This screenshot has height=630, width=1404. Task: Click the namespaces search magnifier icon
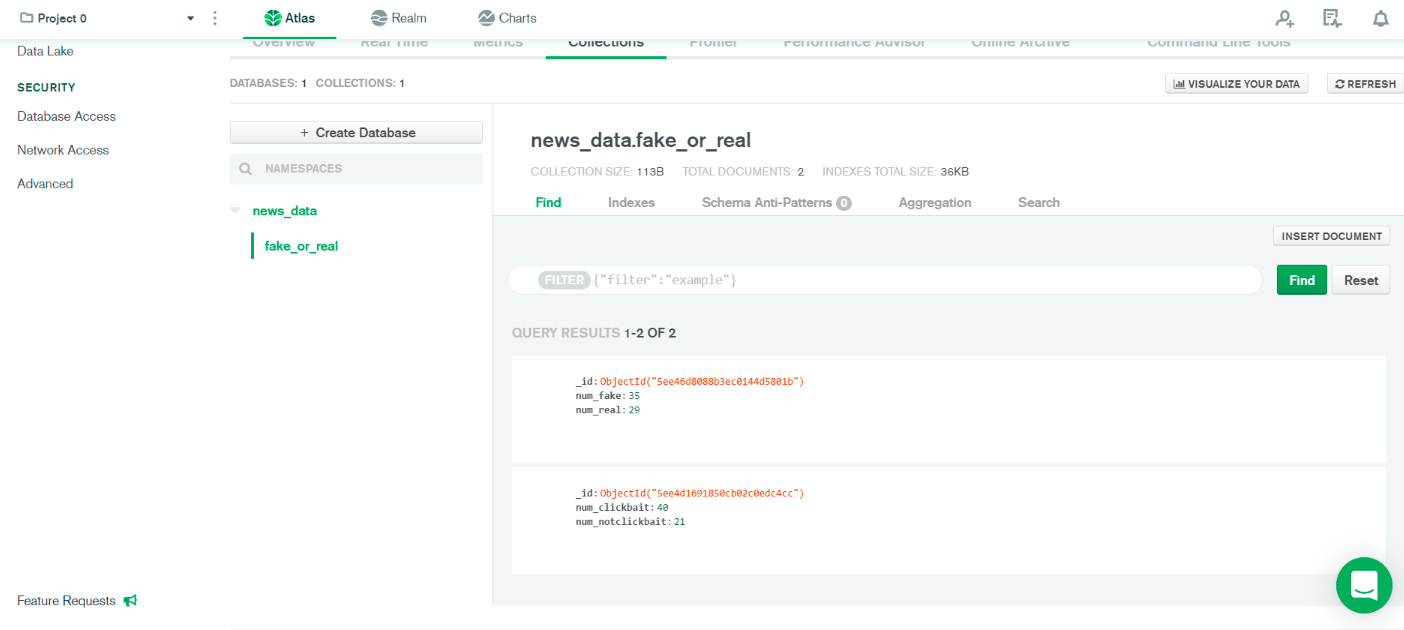245,169
